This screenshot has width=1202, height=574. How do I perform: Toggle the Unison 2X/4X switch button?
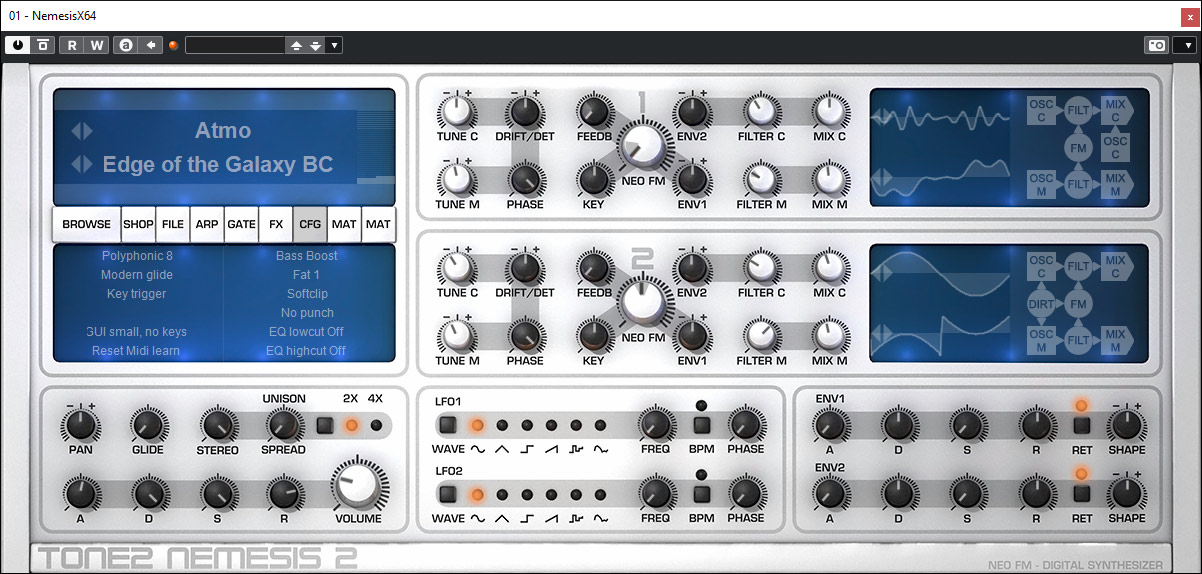click(324, 425)
